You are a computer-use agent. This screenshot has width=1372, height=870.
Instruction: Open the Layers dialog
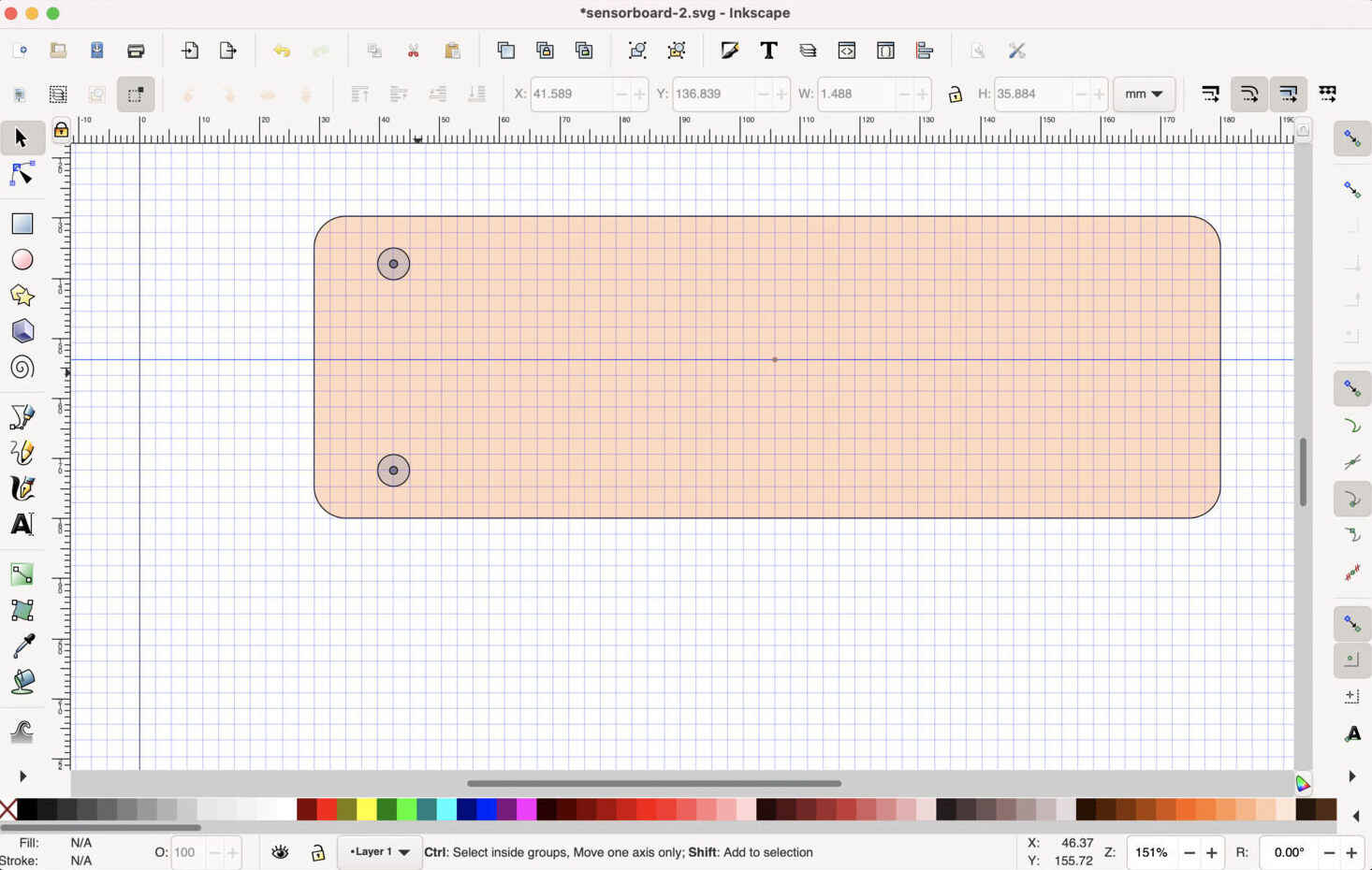(808, 51)
